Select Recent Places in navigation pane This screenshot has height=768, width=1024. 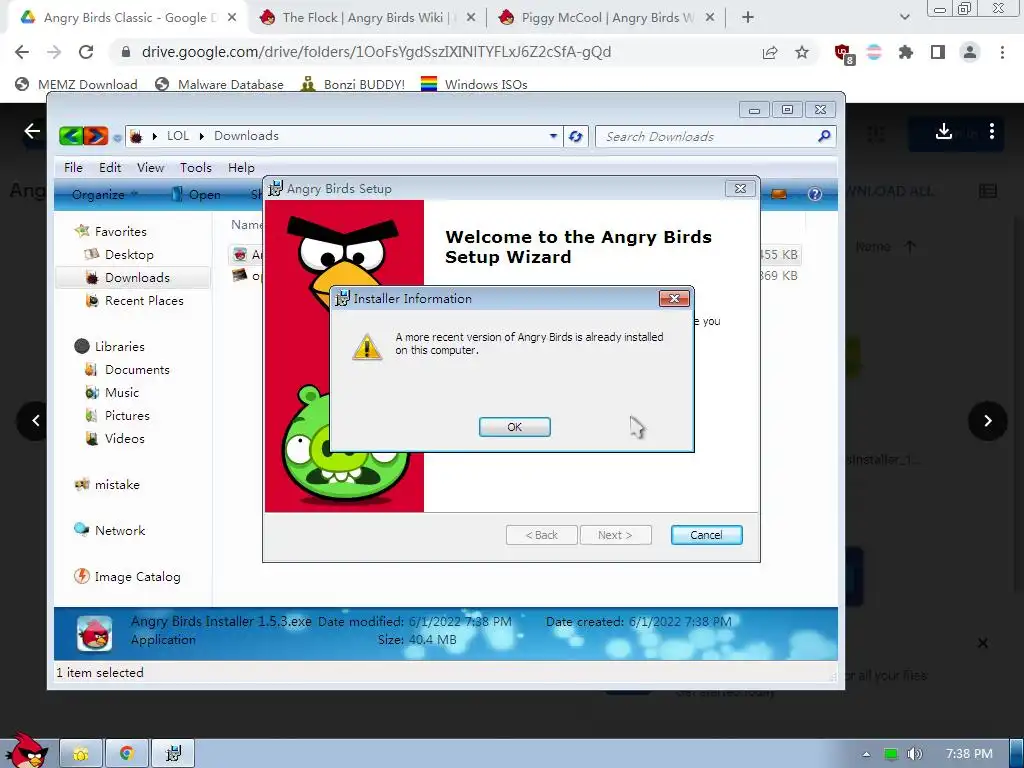pos(135,300)
